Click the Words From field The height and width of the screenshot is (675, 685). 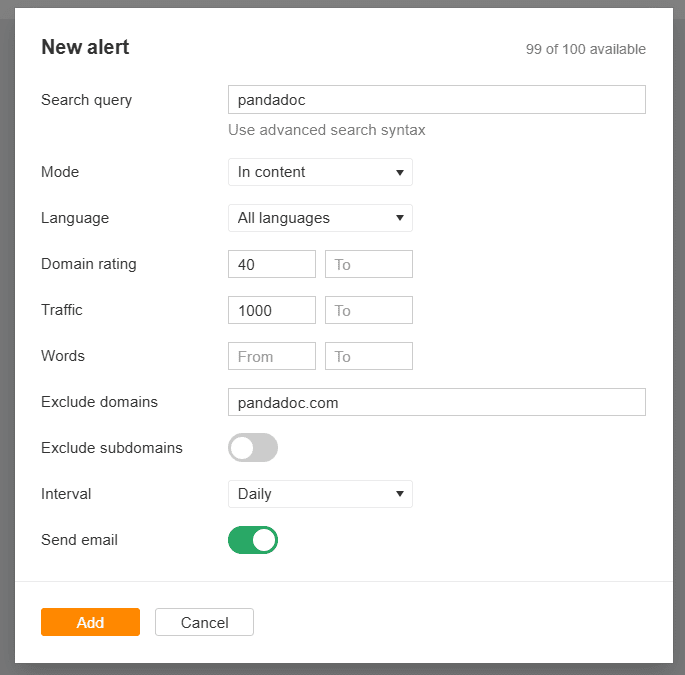272,356
